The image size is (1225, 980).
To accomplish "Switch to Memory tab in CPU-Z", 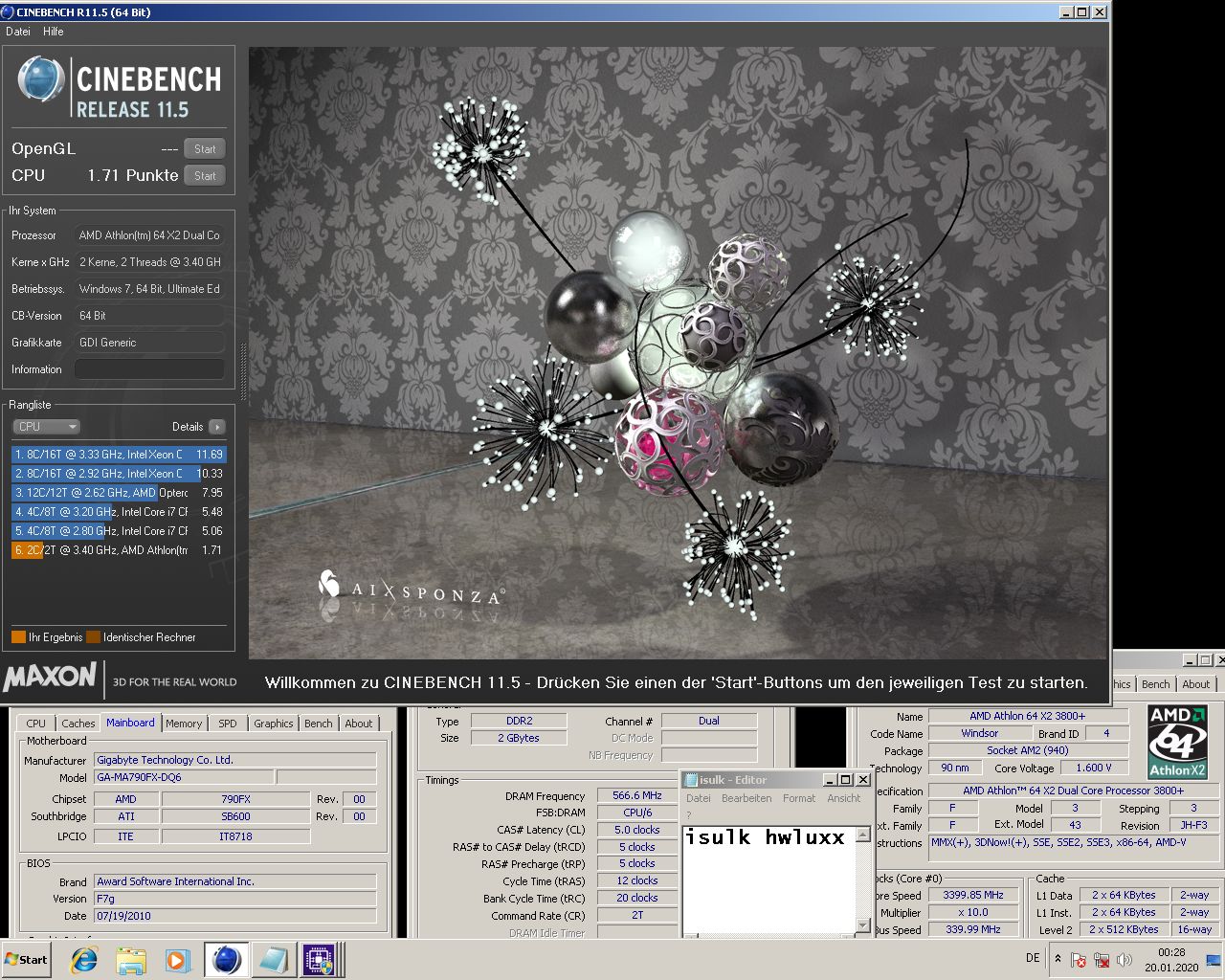I will coord(184,724).
